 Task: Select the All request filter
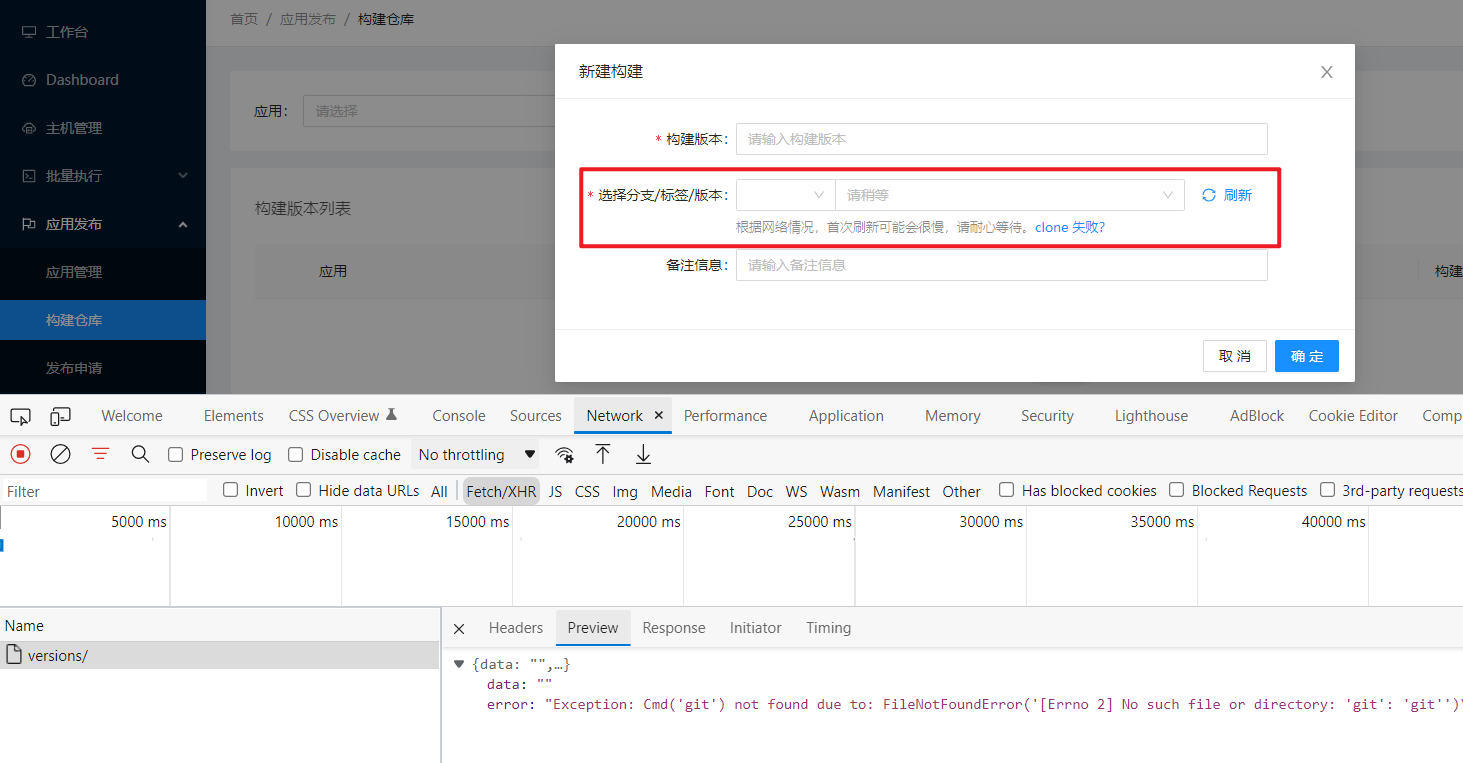coord(439,491)
